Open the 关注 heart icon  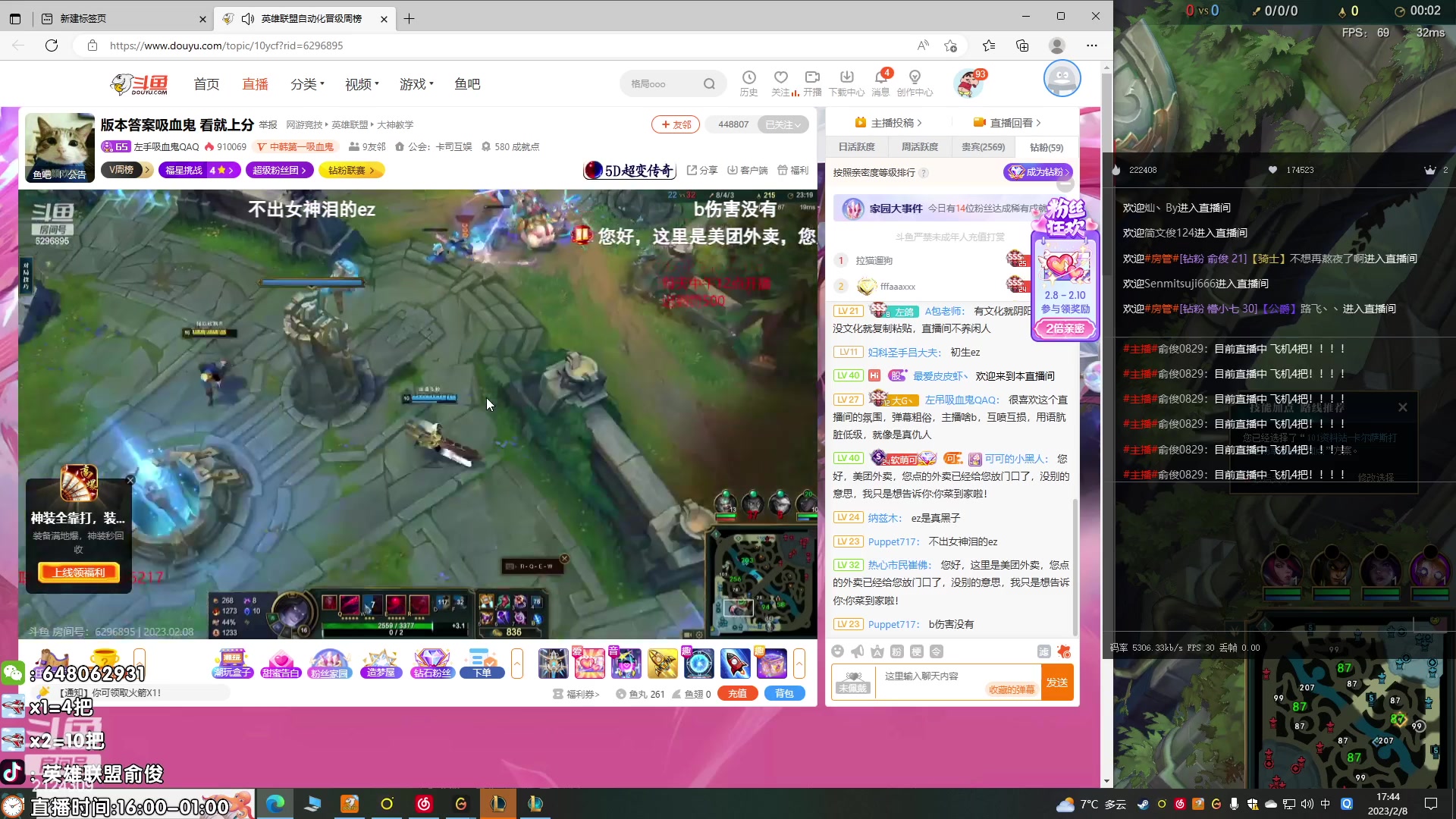point(780,77)
